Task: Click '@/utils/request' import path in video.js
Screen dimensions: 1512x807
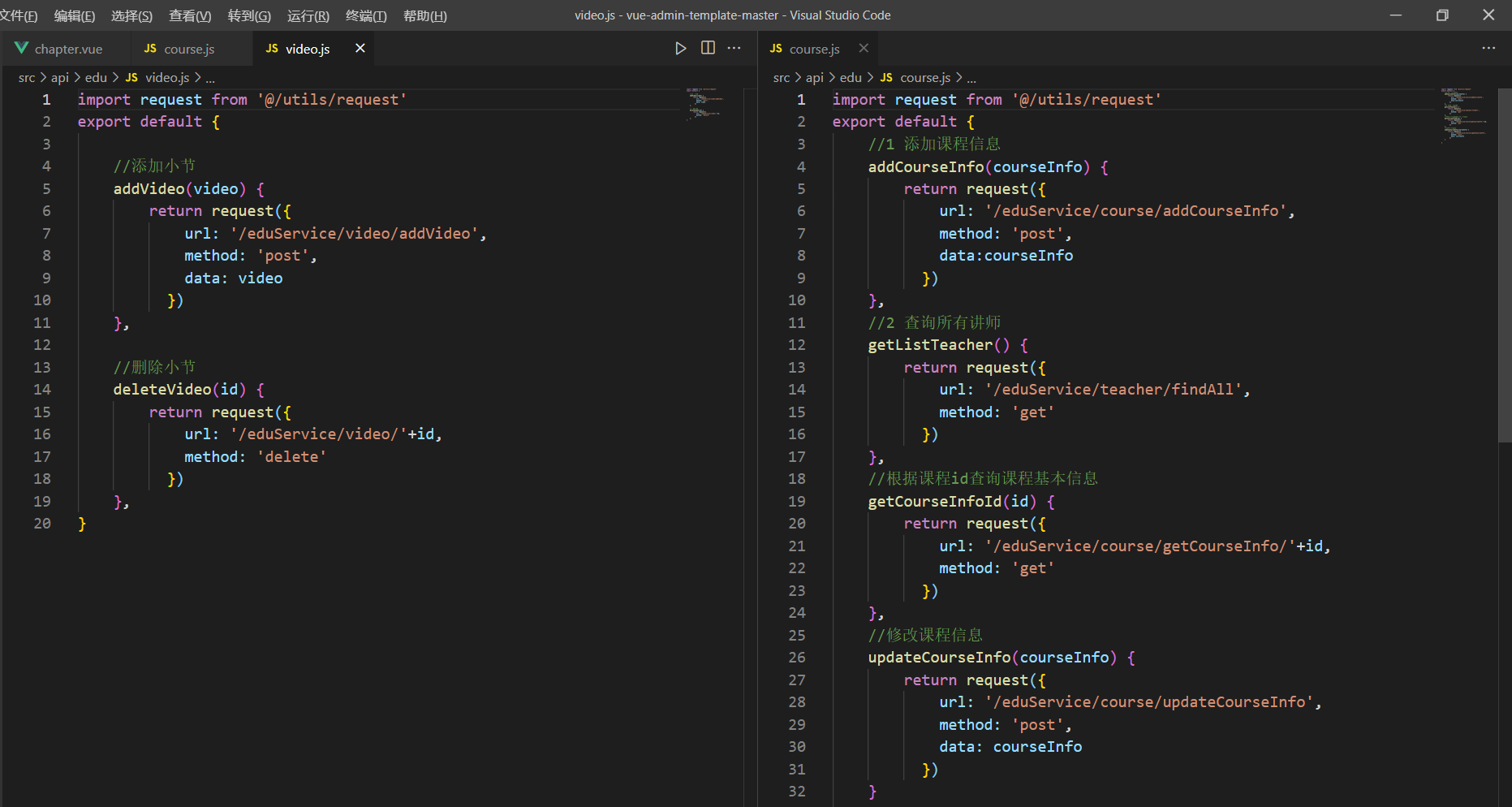Action: point(332,99)
